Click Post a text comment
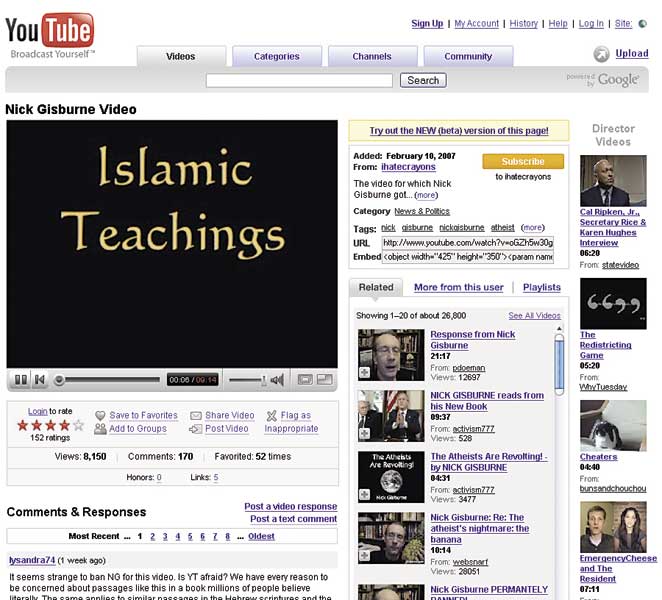The image size is (662, 600). click(x=293, y=519)
